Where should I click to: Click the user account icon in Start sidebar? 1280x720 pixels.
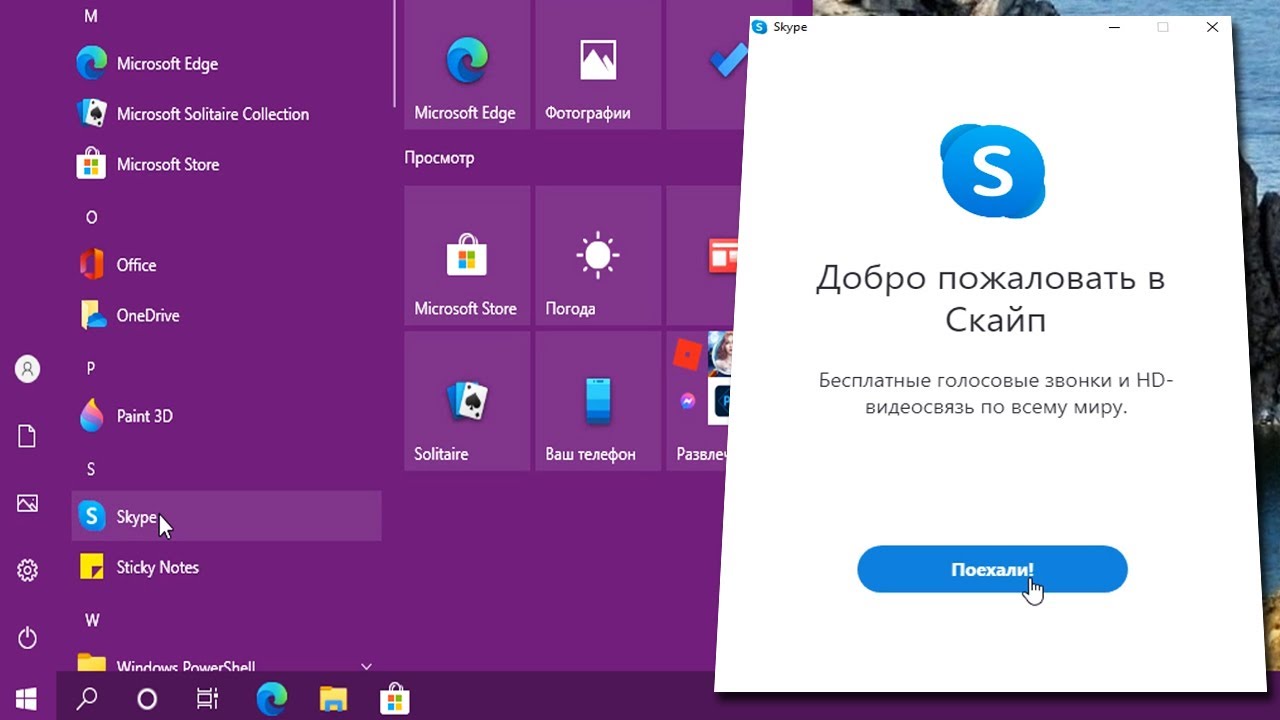[27, 369]
